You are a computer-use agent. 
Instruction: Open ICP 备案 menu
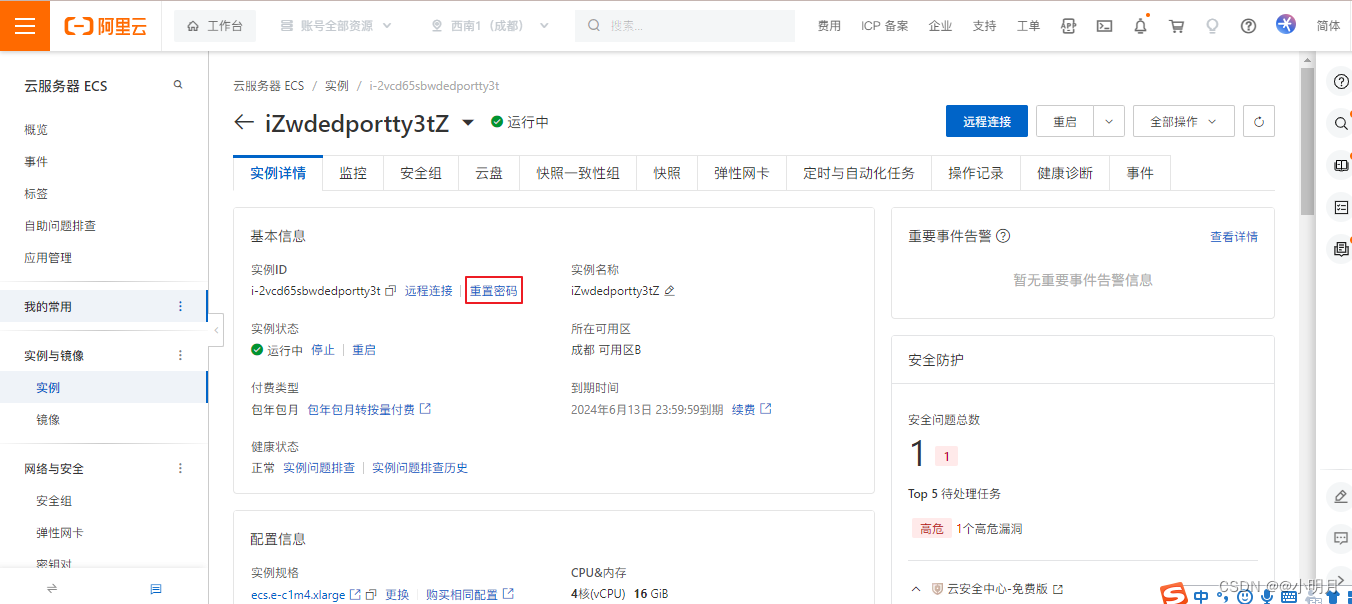coord(885,26)
